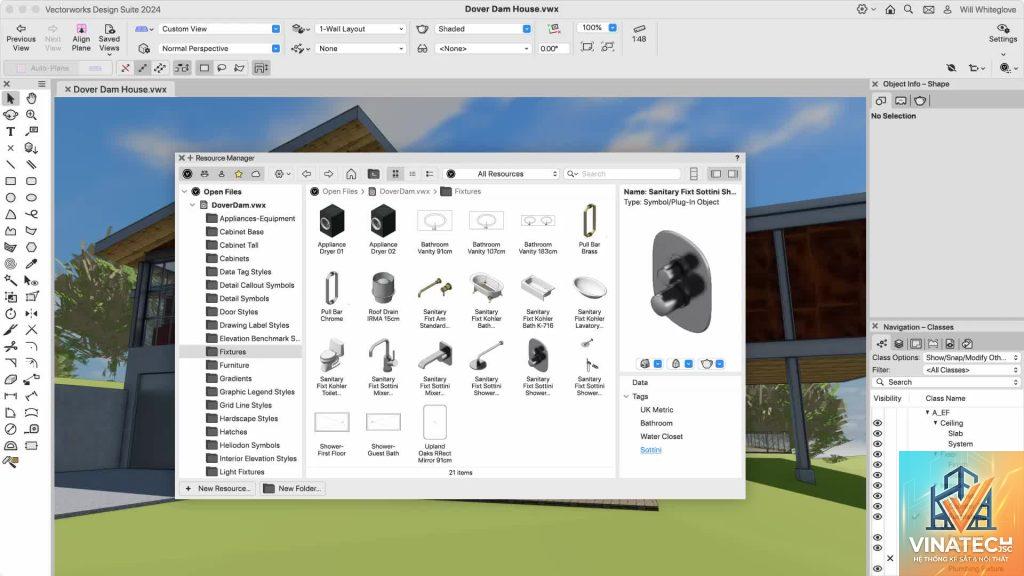Collapse the Tags section in preview
1024x576 pixels.
626,396
